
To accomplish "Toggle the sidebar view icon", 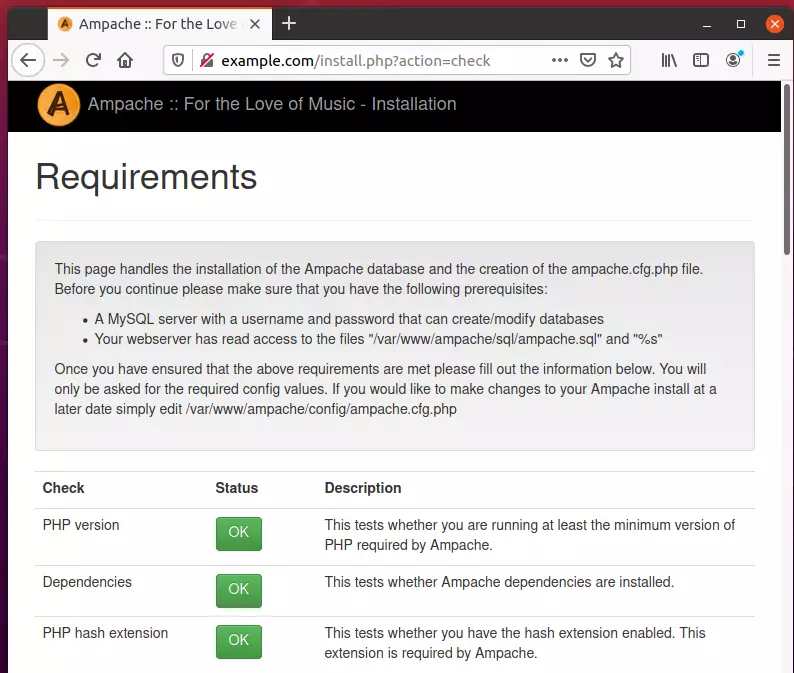I will tap(701, 60).
